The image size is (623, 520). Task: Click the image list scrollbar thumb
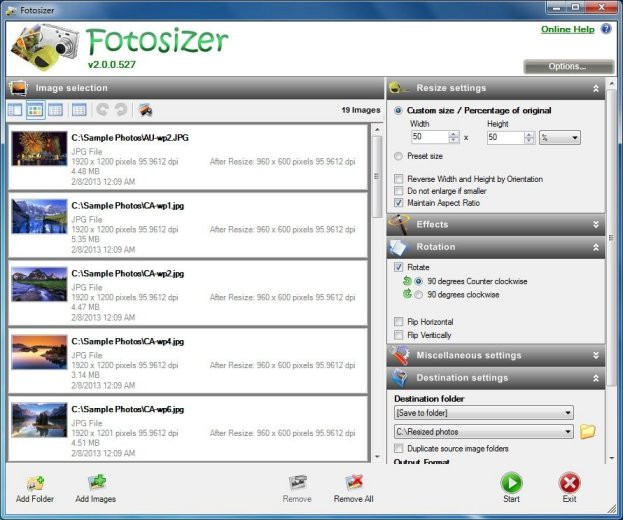377,176
